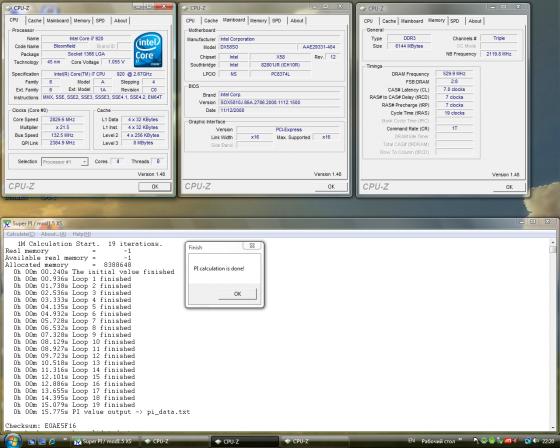The width and height of the screenshot is (560, 448).
Task: Open Super PI from the taskbar
Action: tap(104, 442)
